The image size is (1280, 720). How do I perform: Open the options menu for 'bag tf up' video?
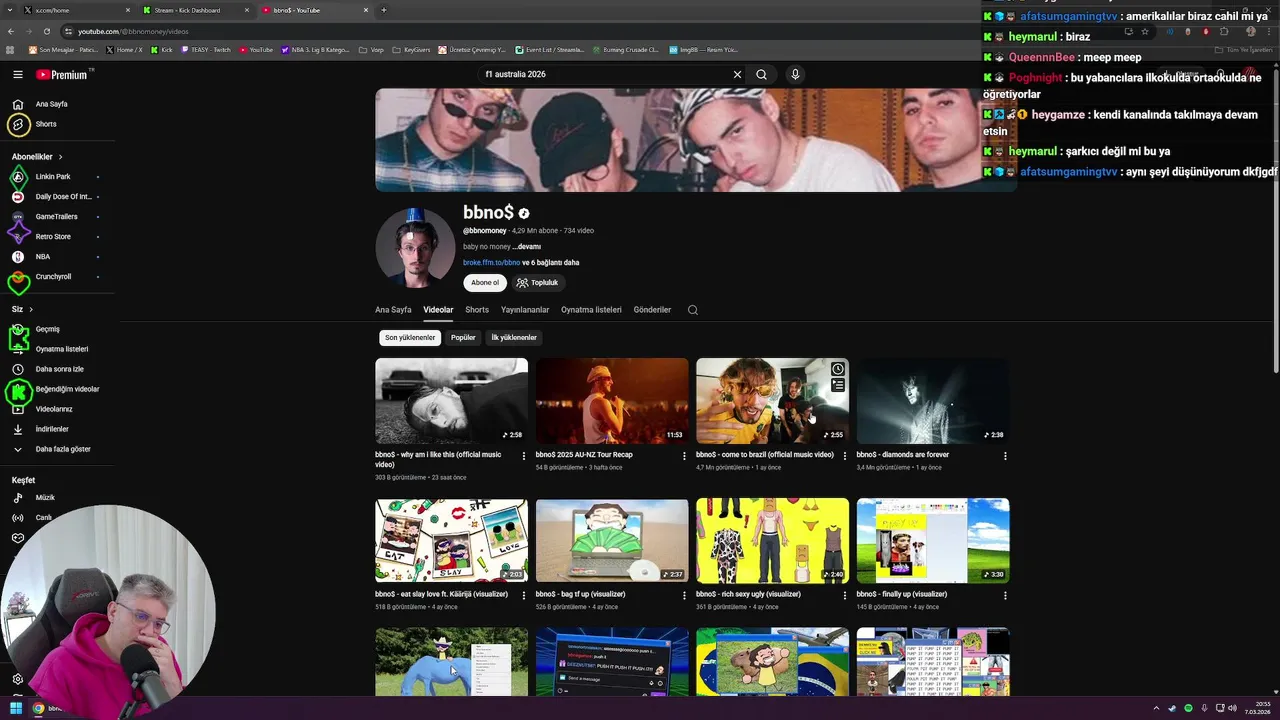tap(684, 595)
